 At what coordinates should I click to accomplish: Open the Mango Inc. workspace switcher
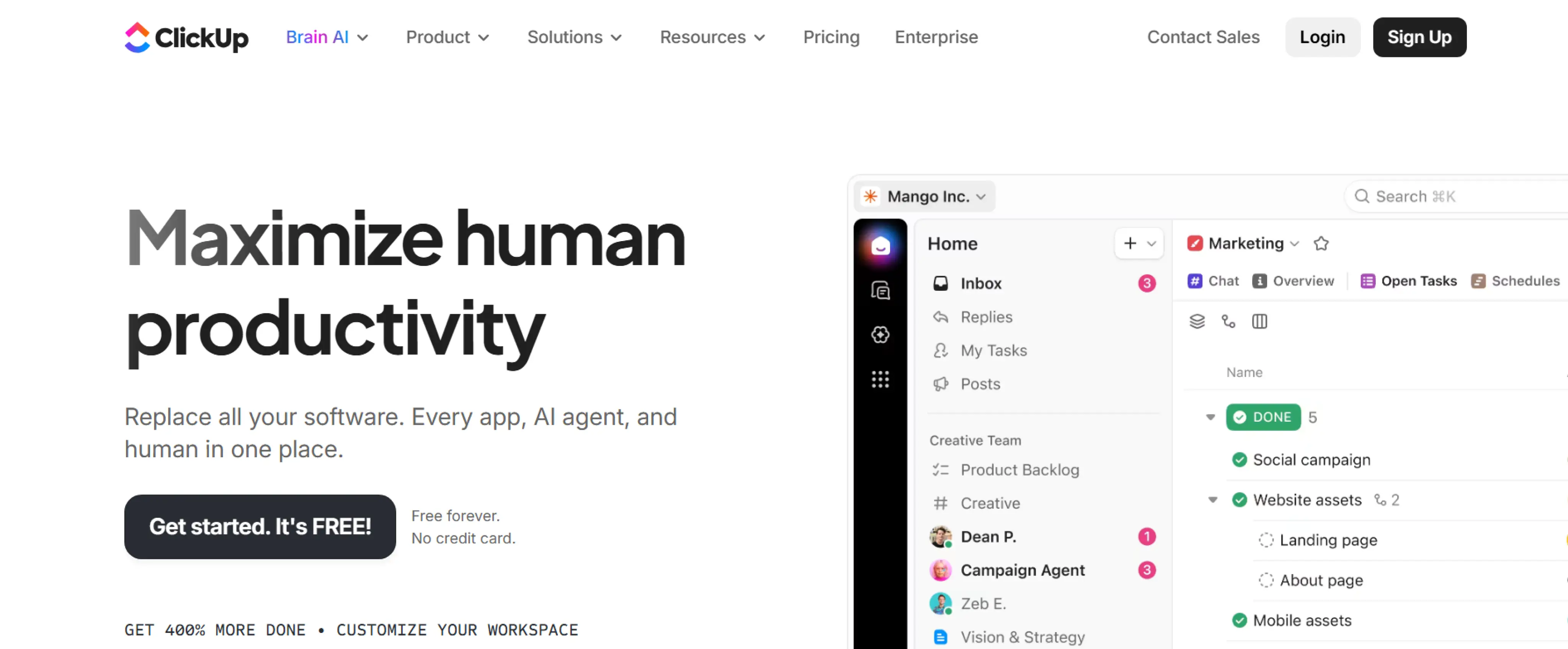924,196
